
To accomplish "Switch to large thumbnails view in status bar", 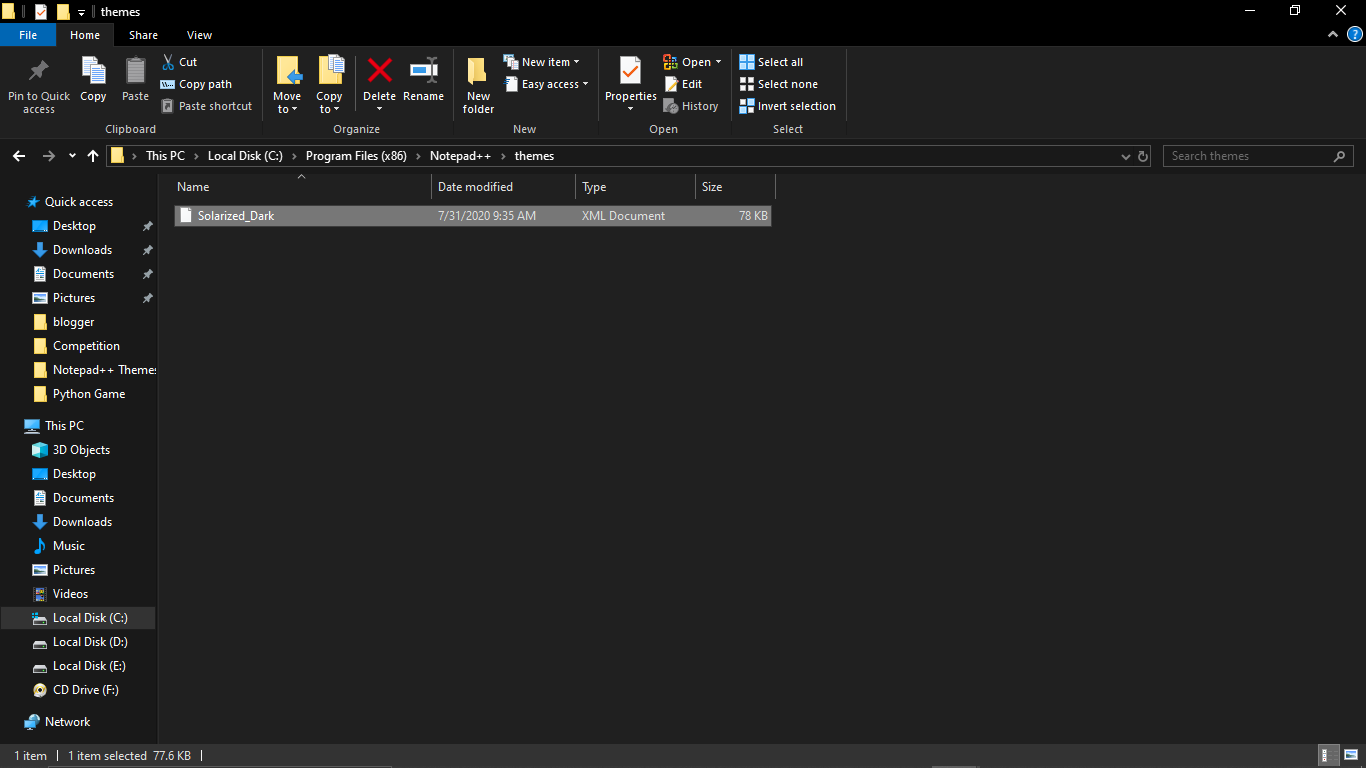I will (1350, 755).
